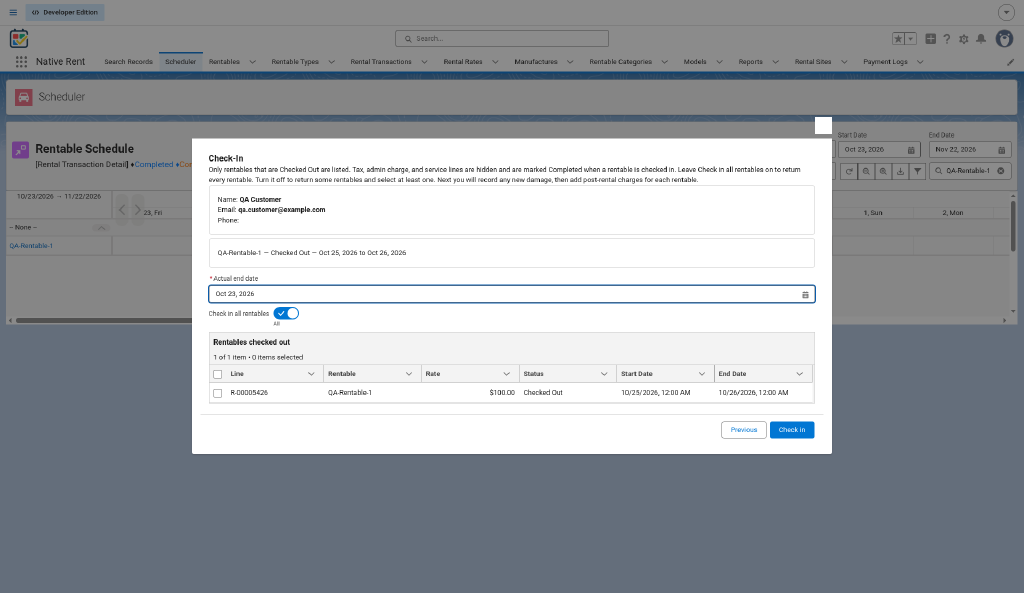Open the Rentable column menu
This screenshot has width=1024, height=593.
[x=409, y=374]
